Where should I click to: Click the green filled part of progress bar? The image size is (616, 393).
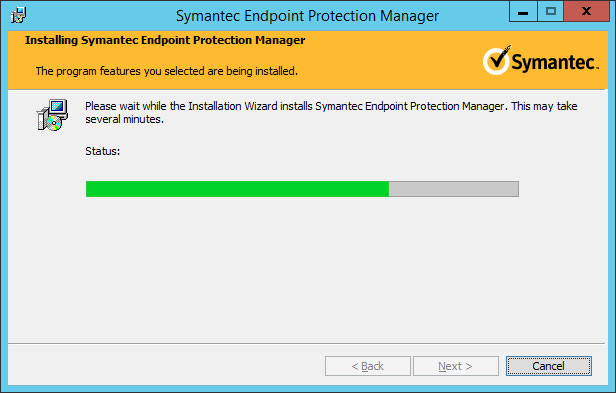tap(237, 189)
